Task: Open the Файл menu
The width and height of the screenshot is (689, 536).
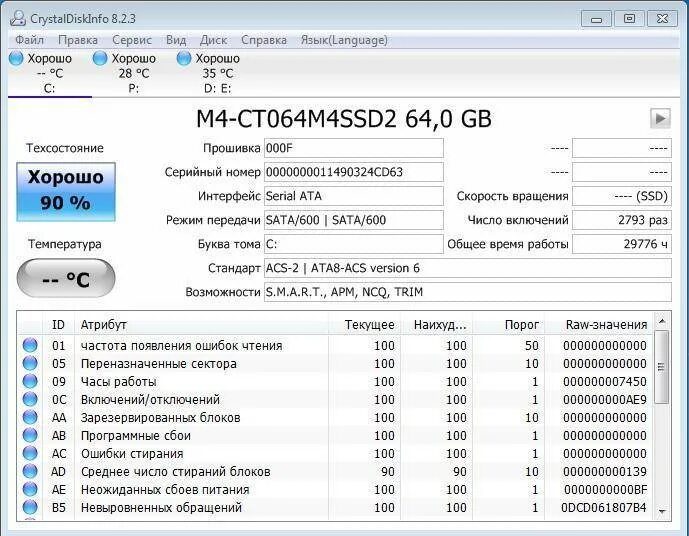Action: 29,40
